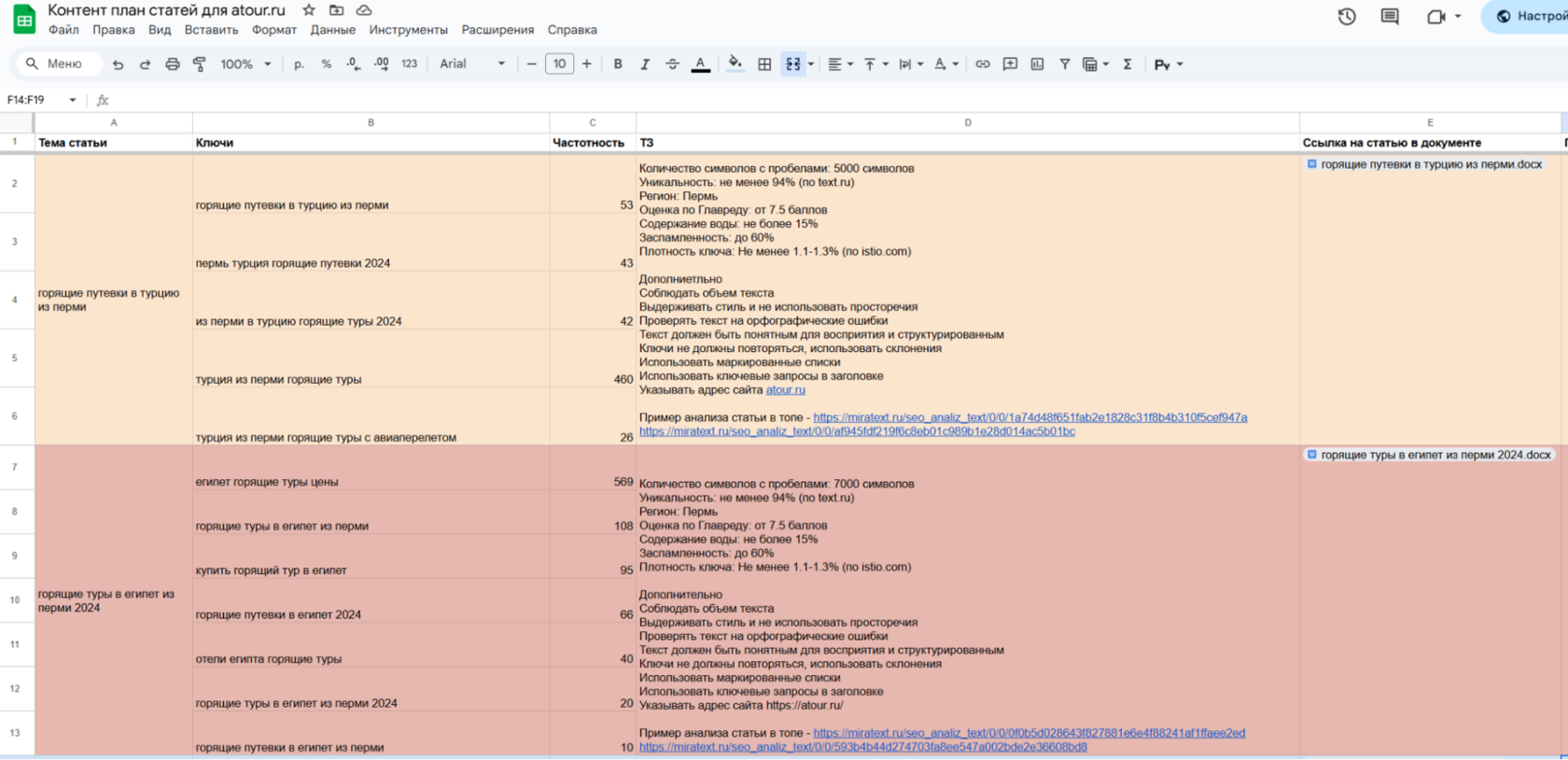The width and height of the screenshot is (1568, 760).
Task: Open the Вид menu
Action: pyautogui.click(x=160, y=30)
